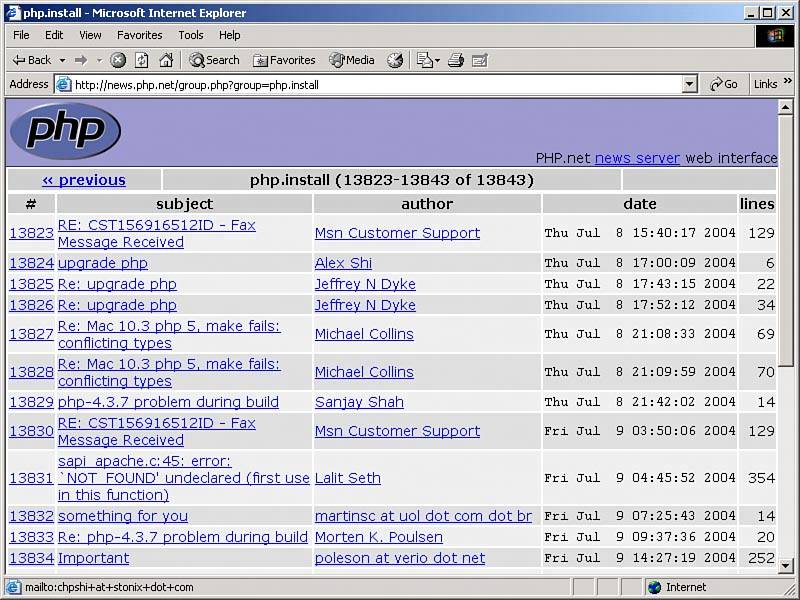
Task: Open the Media toolbar button
Action: click(x=351, y=60)
